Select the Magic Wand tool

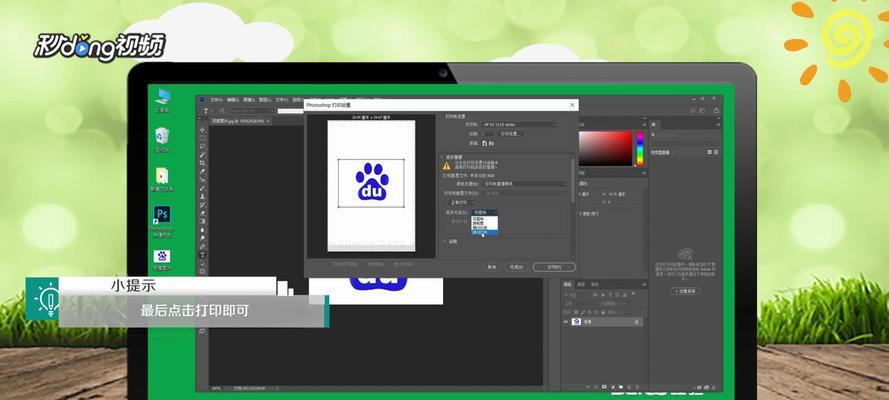click(202, 155)
